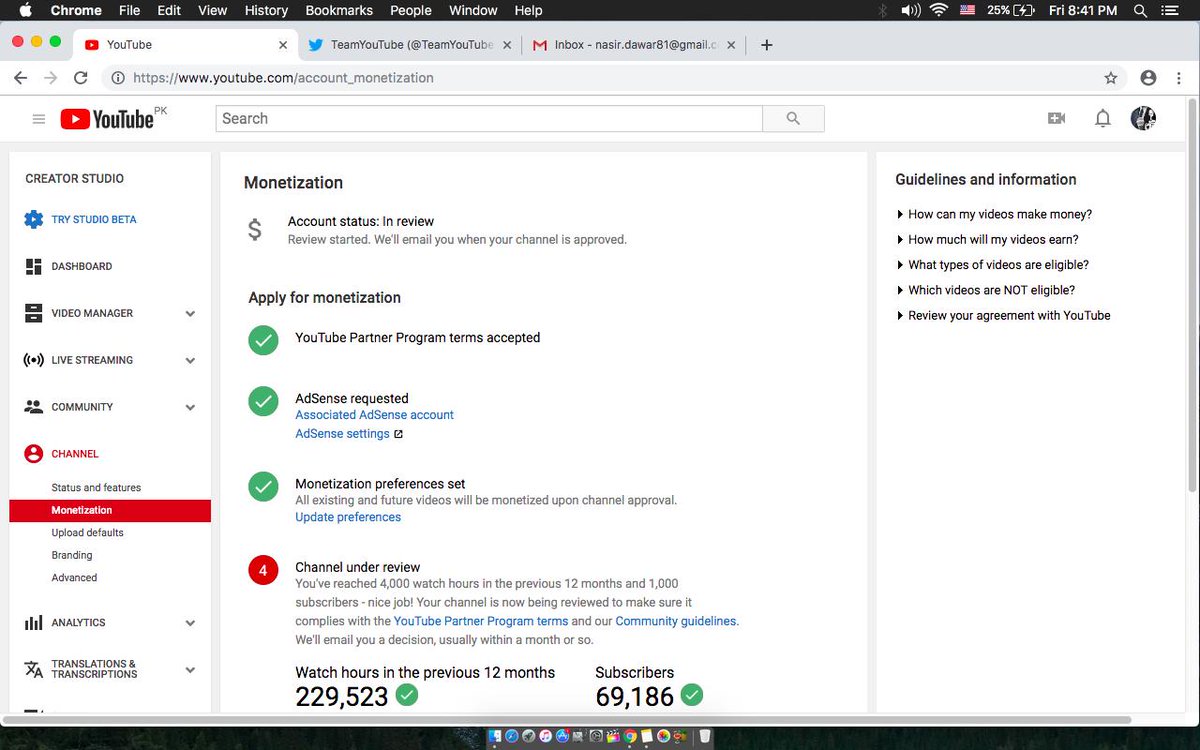Switch to the Gmail Inbox tab

pyautogui.click(x=635, y=45)
